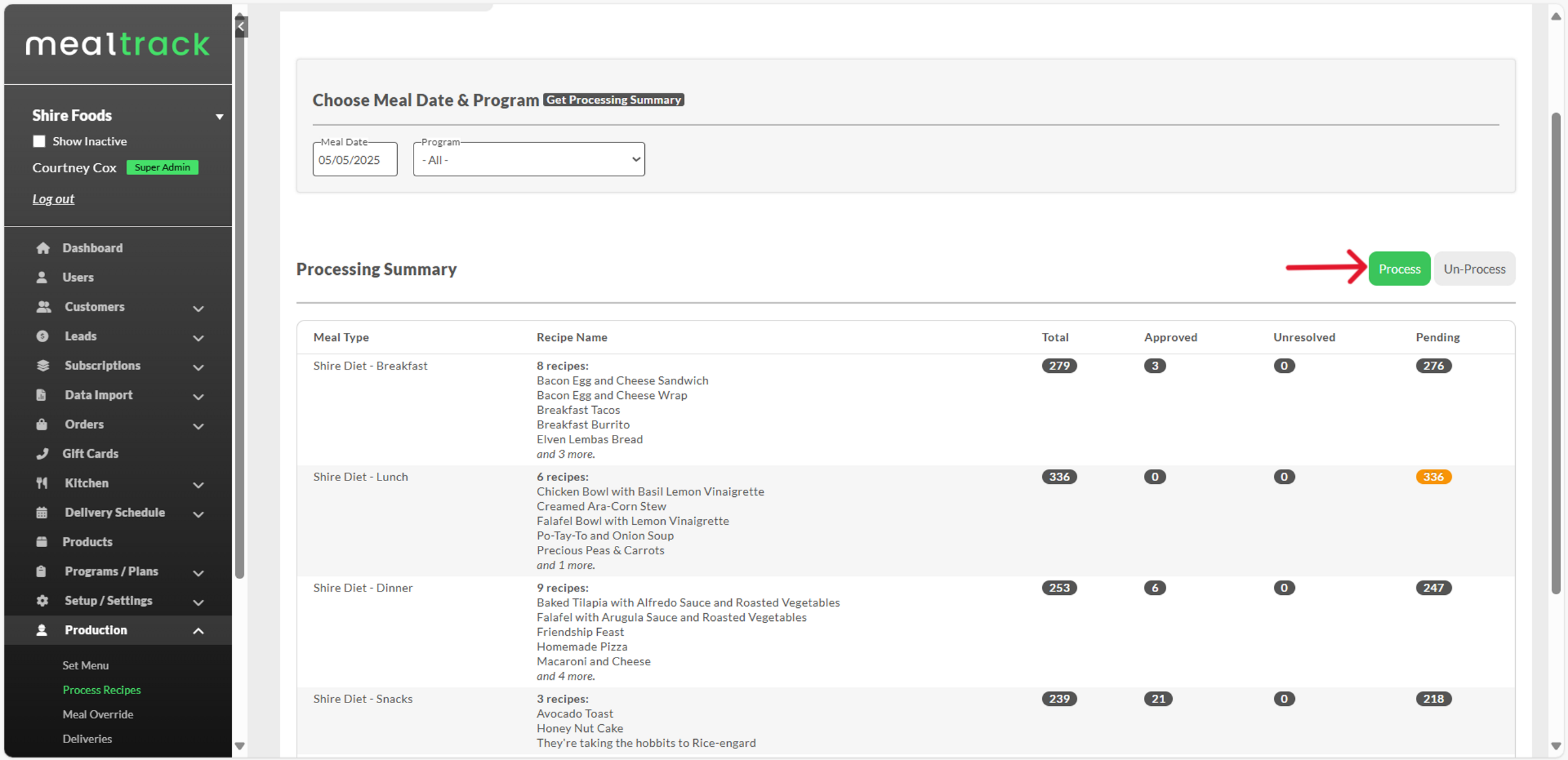
Task: Collapse the sidebar with arrow icon
Action: [241, 27]
